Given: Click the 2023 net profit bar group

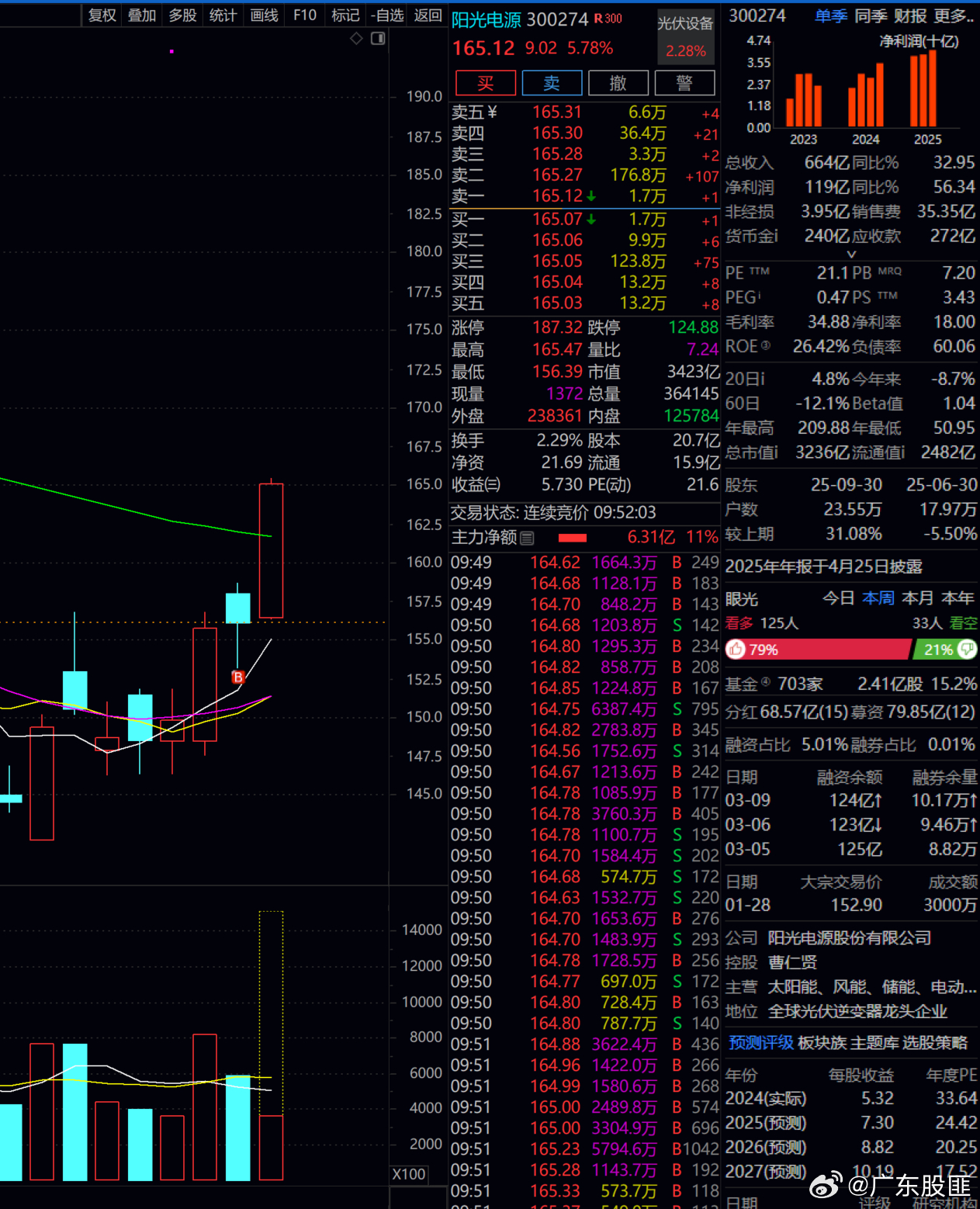Looking at the screenshot, I should click(804, 100).
